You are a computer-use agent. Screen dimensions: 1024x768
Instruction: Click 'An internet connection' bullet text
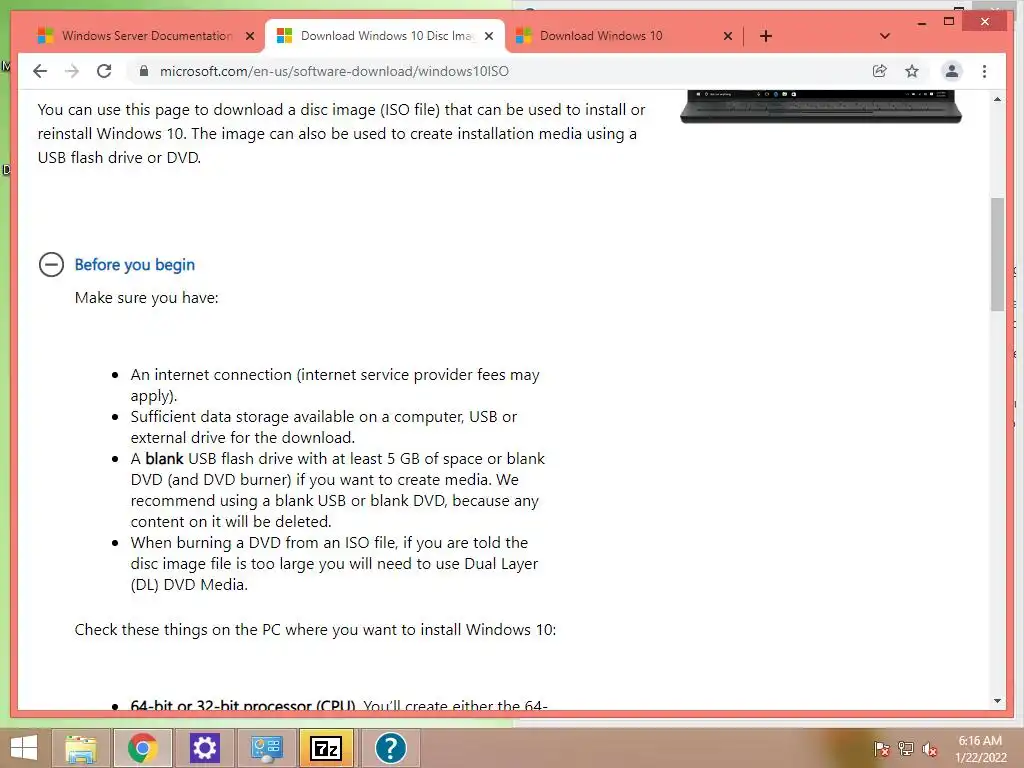point(335,385)
